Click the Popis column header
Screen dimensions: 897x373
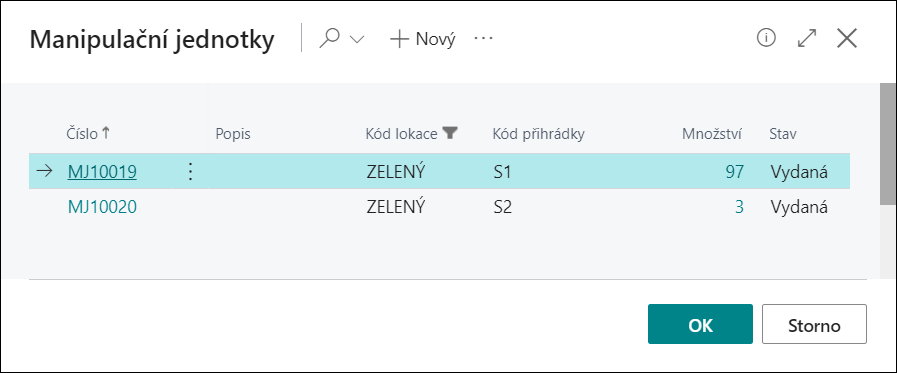233,134
